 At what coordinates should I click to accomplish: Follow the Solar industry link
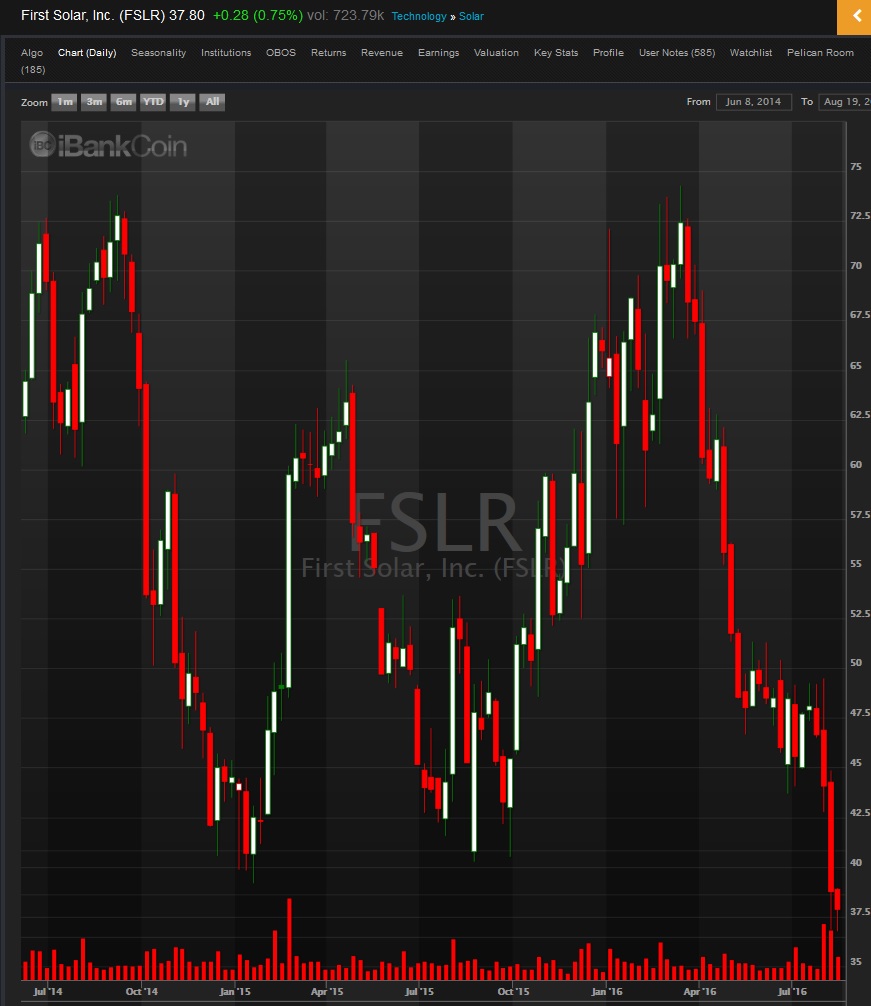click(x=471, y=16)
